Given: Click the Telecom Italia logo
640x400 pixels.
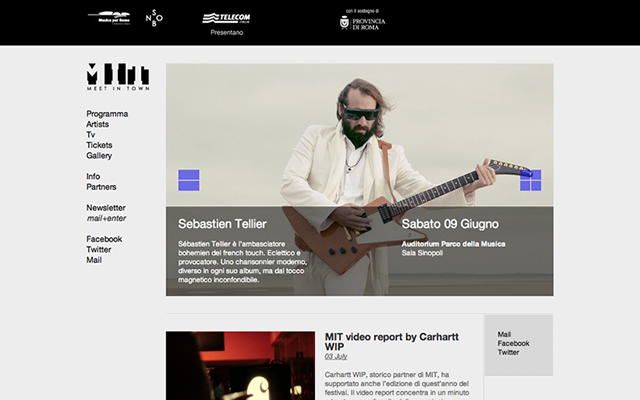Looking at the screenshot, I should (x=227, y=18).
